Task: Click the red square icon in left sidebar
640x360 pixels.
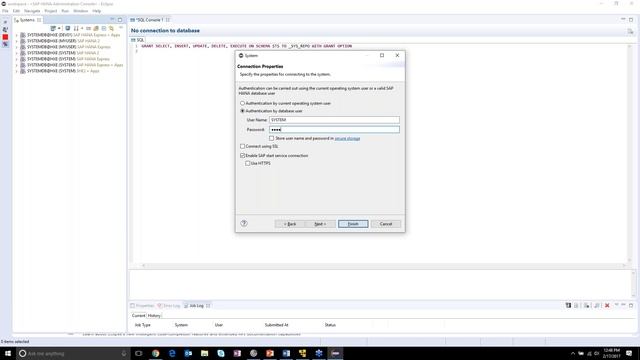Action: pyautogui.click(x=5, y=37)
